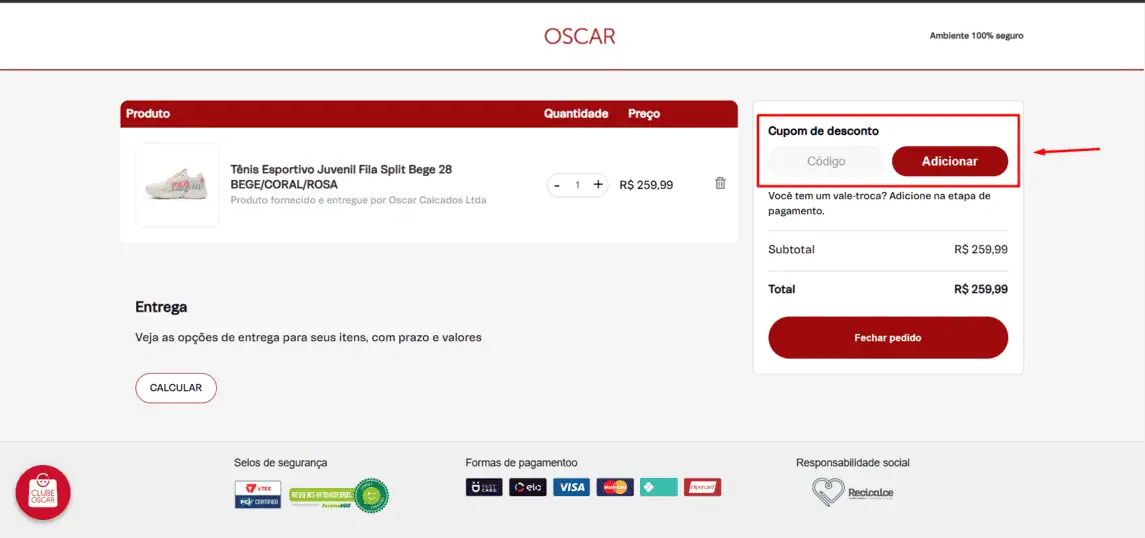Click the 'Selos de segurança' footer label
This screenshot has width=1145, height=538.
pos(280,463)
